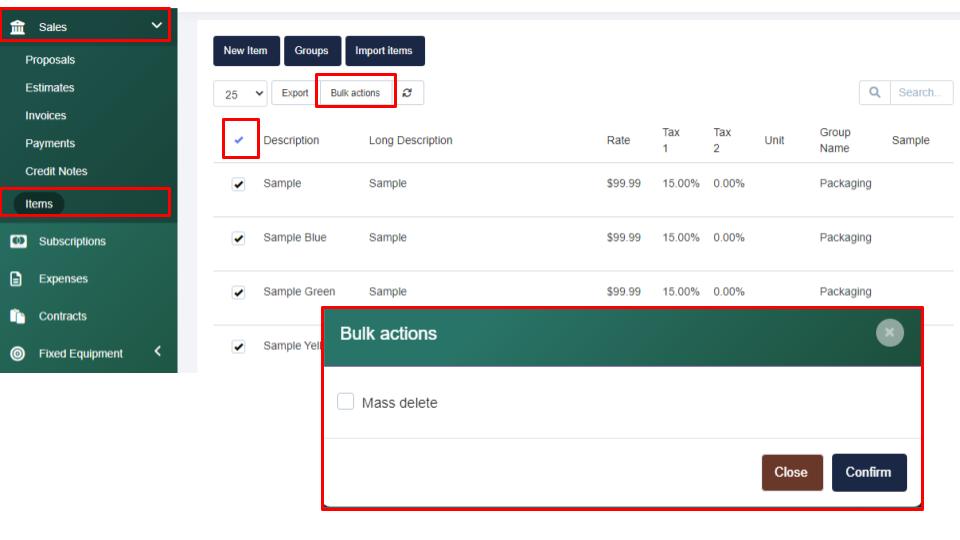The height and width of the screenshot is (540, 960).
Task: Close the Bulk actions dialog with X
Action: tap(889, 333)
